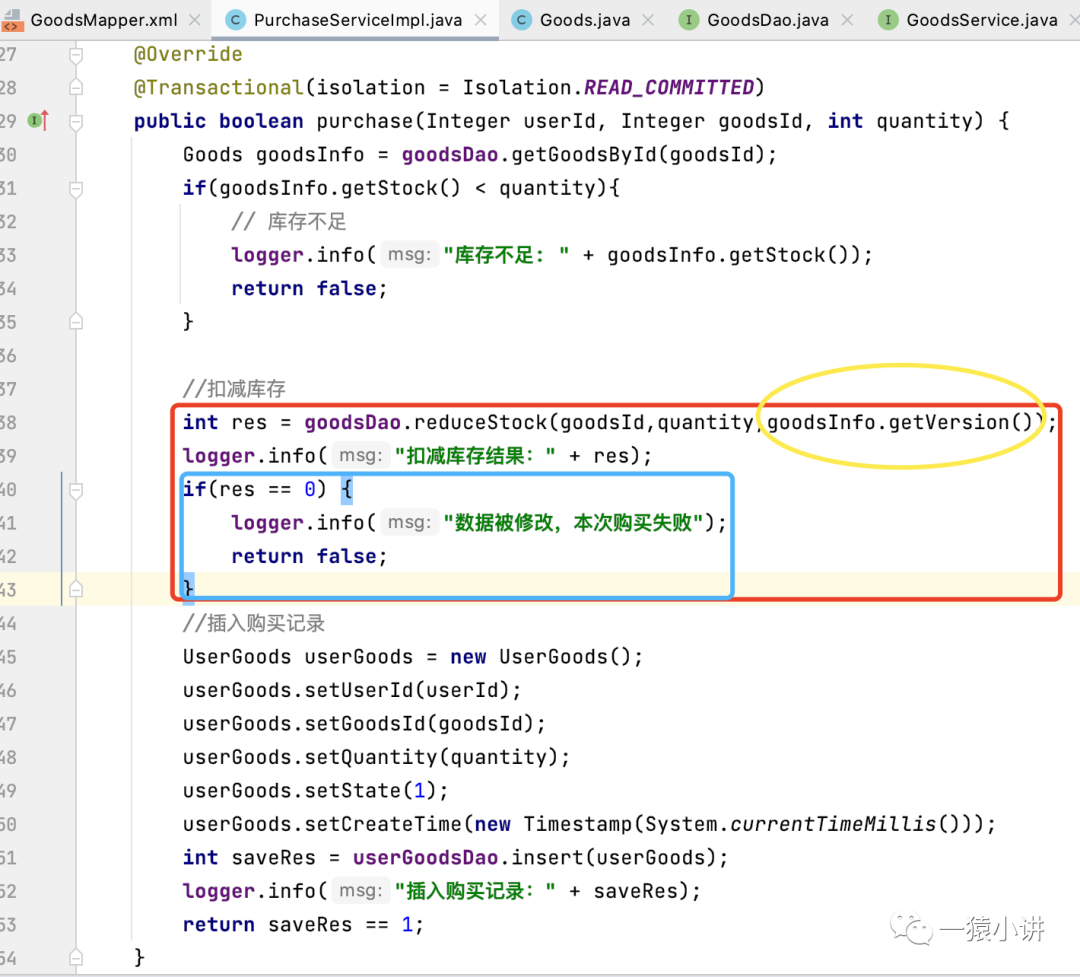Click on userGoods.setQuantity(quantity) line
The width and height of the screenshot is (1080, 977).
coord(376,757)
